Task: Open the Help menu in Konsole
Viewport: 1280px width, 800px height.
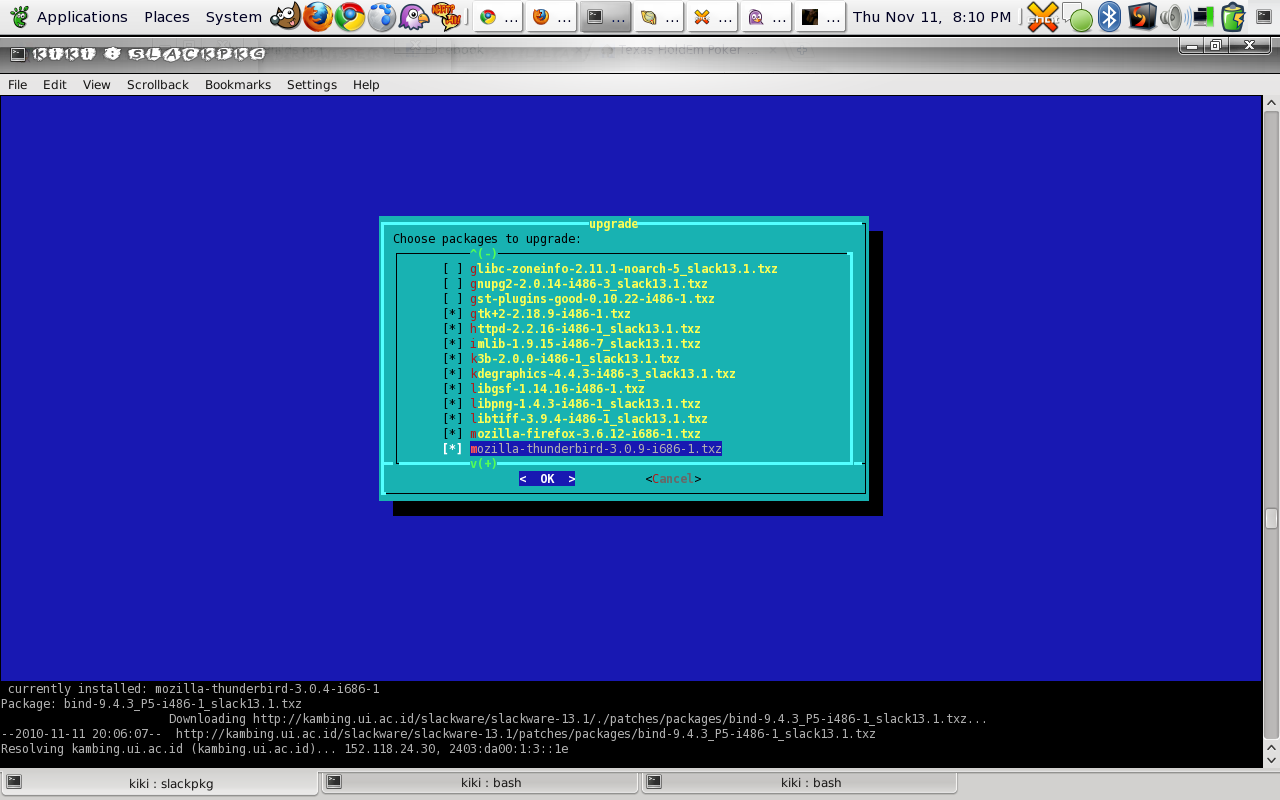Action: 366,85
